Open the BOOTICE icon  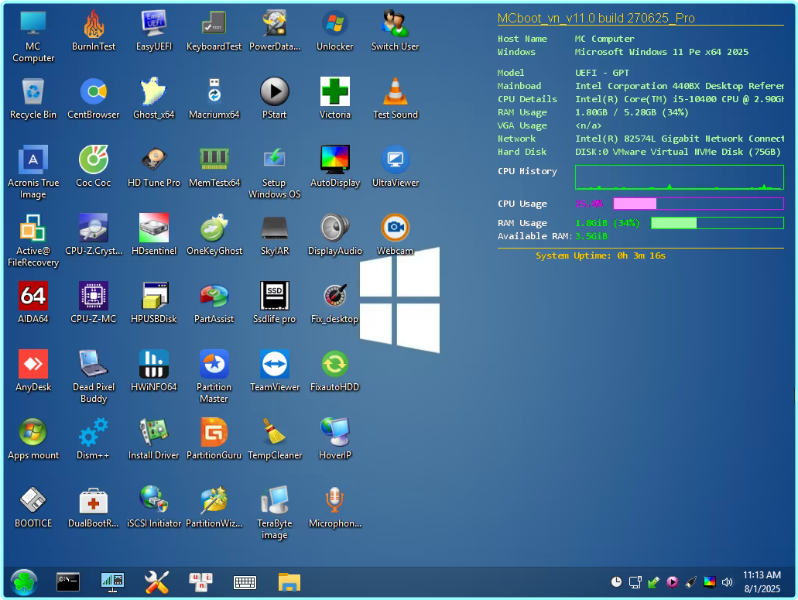[33, 508]
